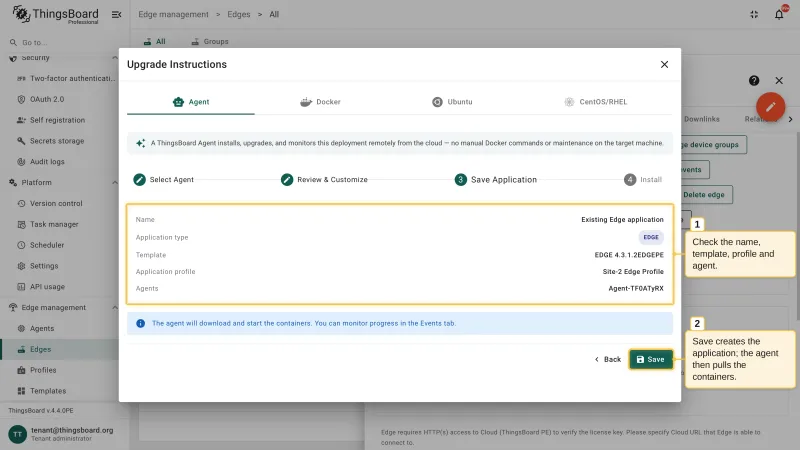This screenshot has height=450, width=800.
Task: Open the notifications bell
Action: tap(779, 14)
